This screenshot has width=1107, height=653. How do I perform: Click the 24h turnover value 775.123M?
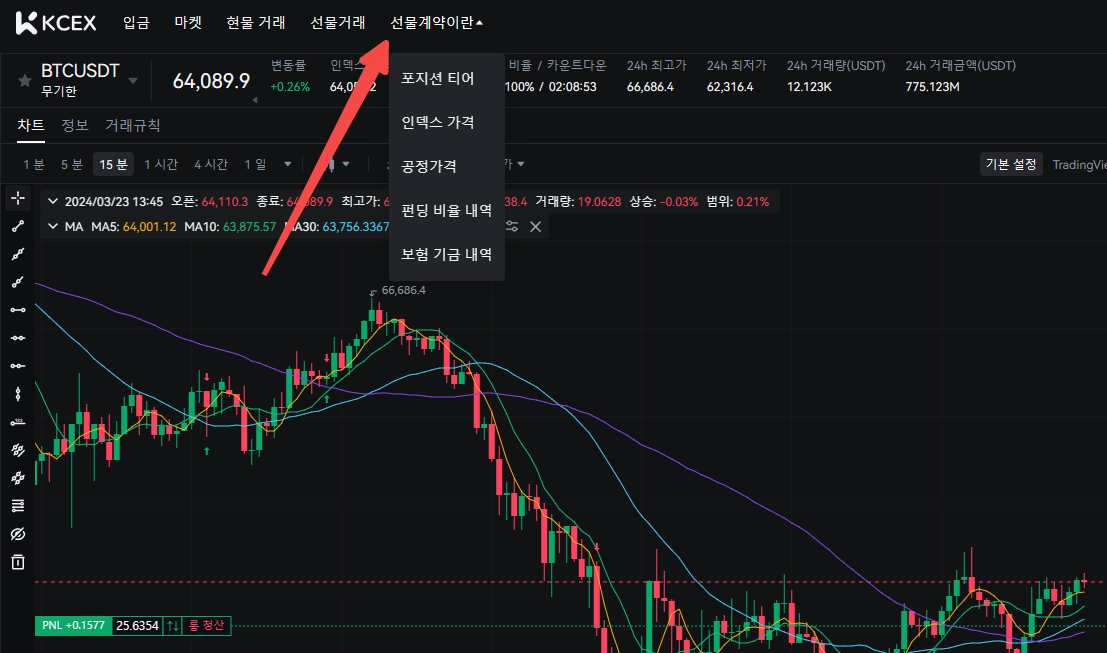(x=933, y=87)
